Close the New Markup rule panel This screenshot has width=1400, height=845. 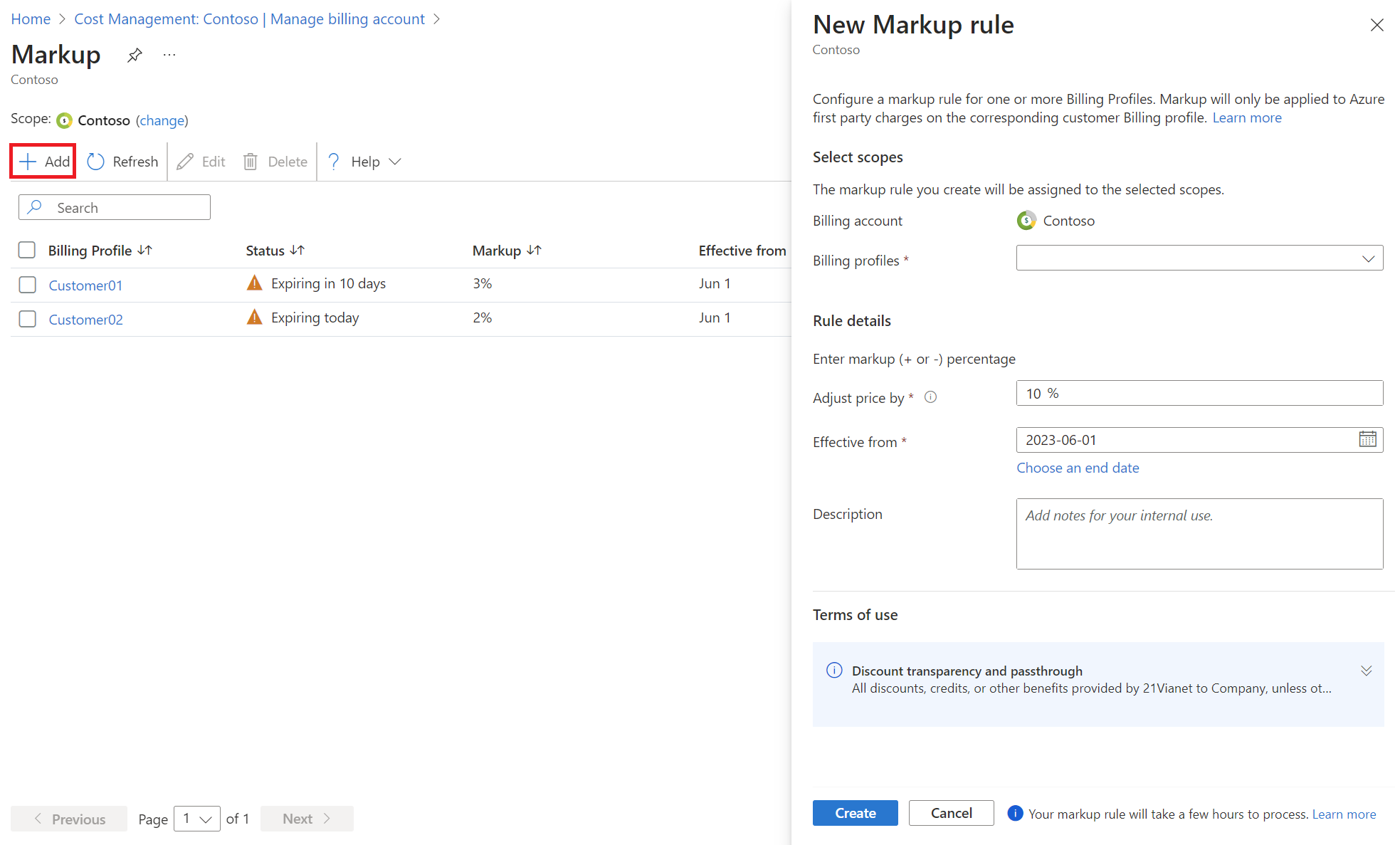click(x=1377, y=25)
